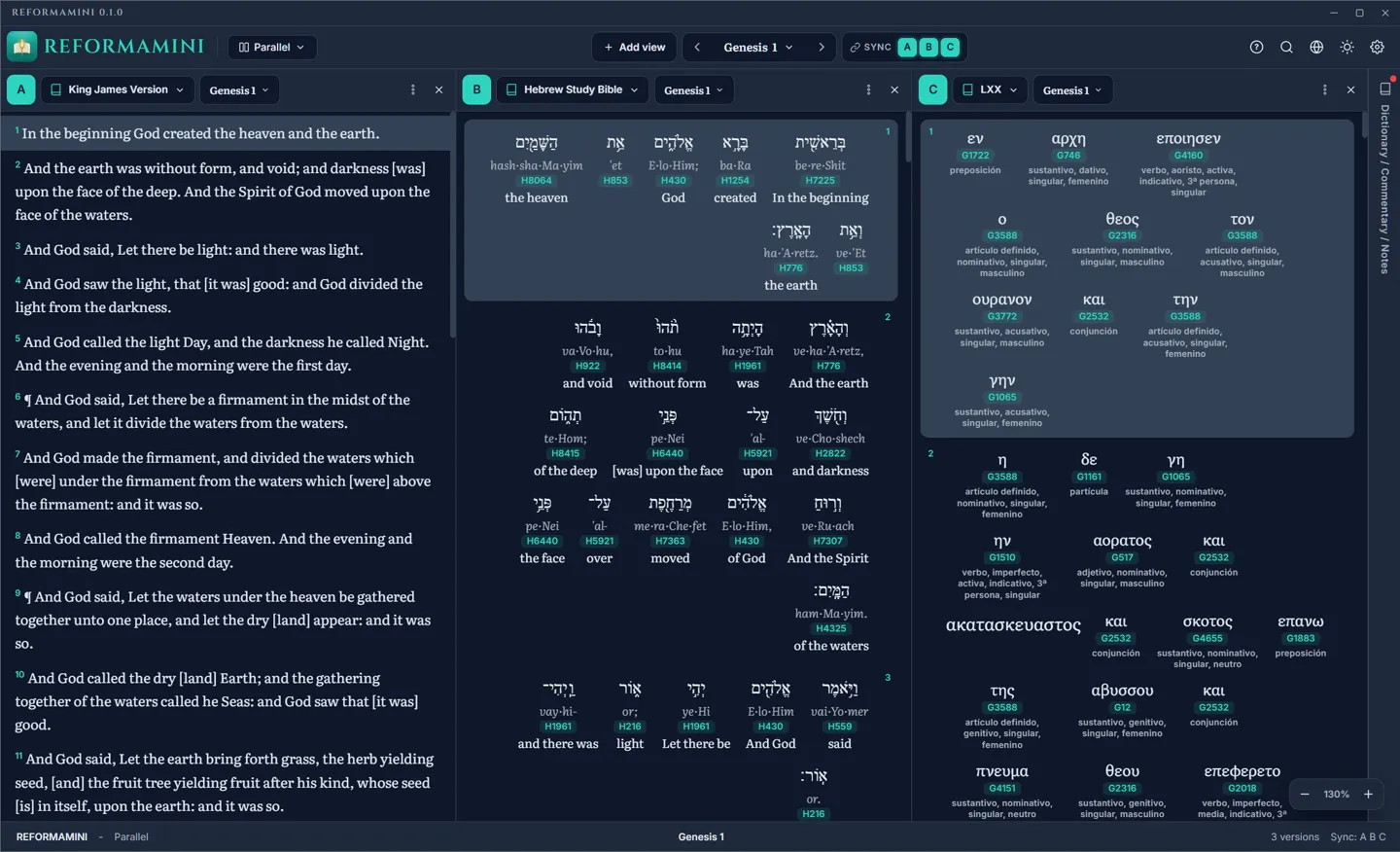Click the Greek word αβυσσου

pos(1122,691)
